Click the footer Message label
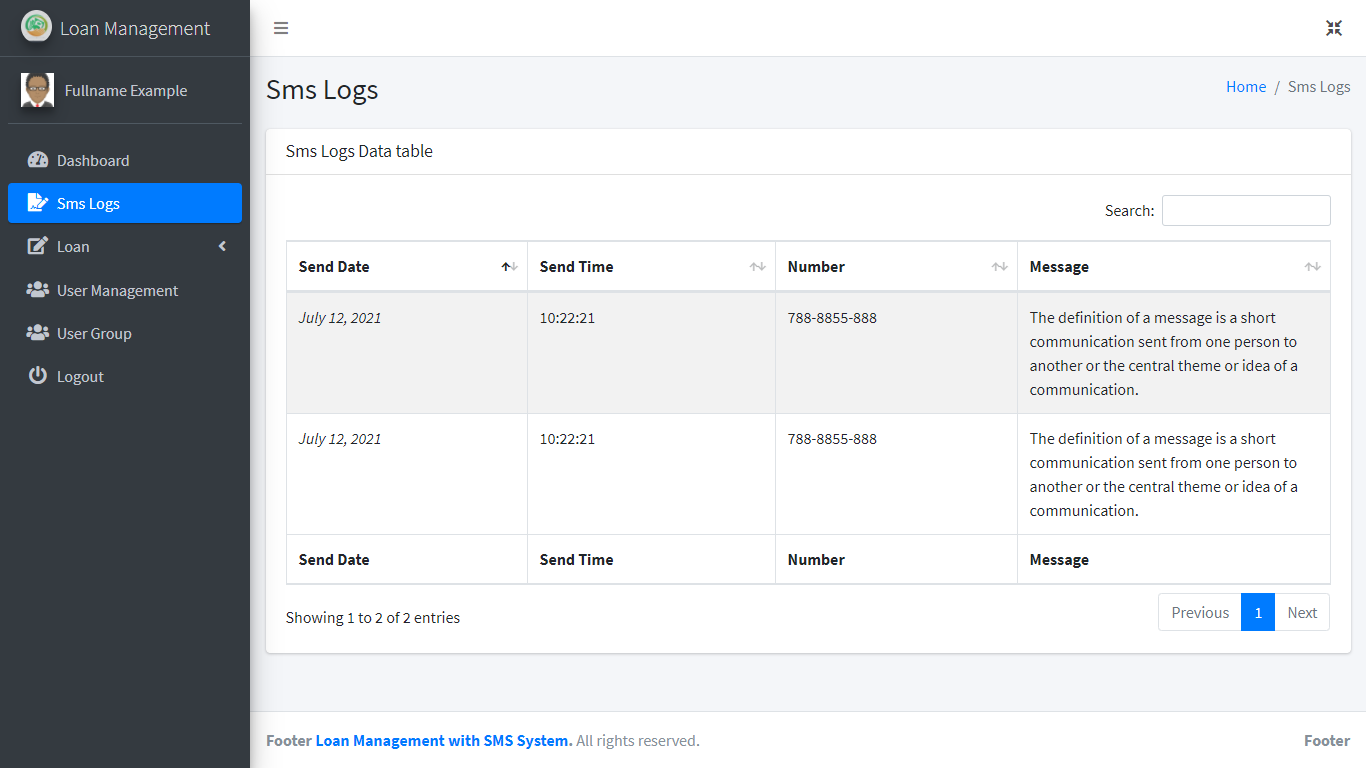The width and height of the screenshot is (1366, 768). pyautogui.click(x=1059, y=560)
